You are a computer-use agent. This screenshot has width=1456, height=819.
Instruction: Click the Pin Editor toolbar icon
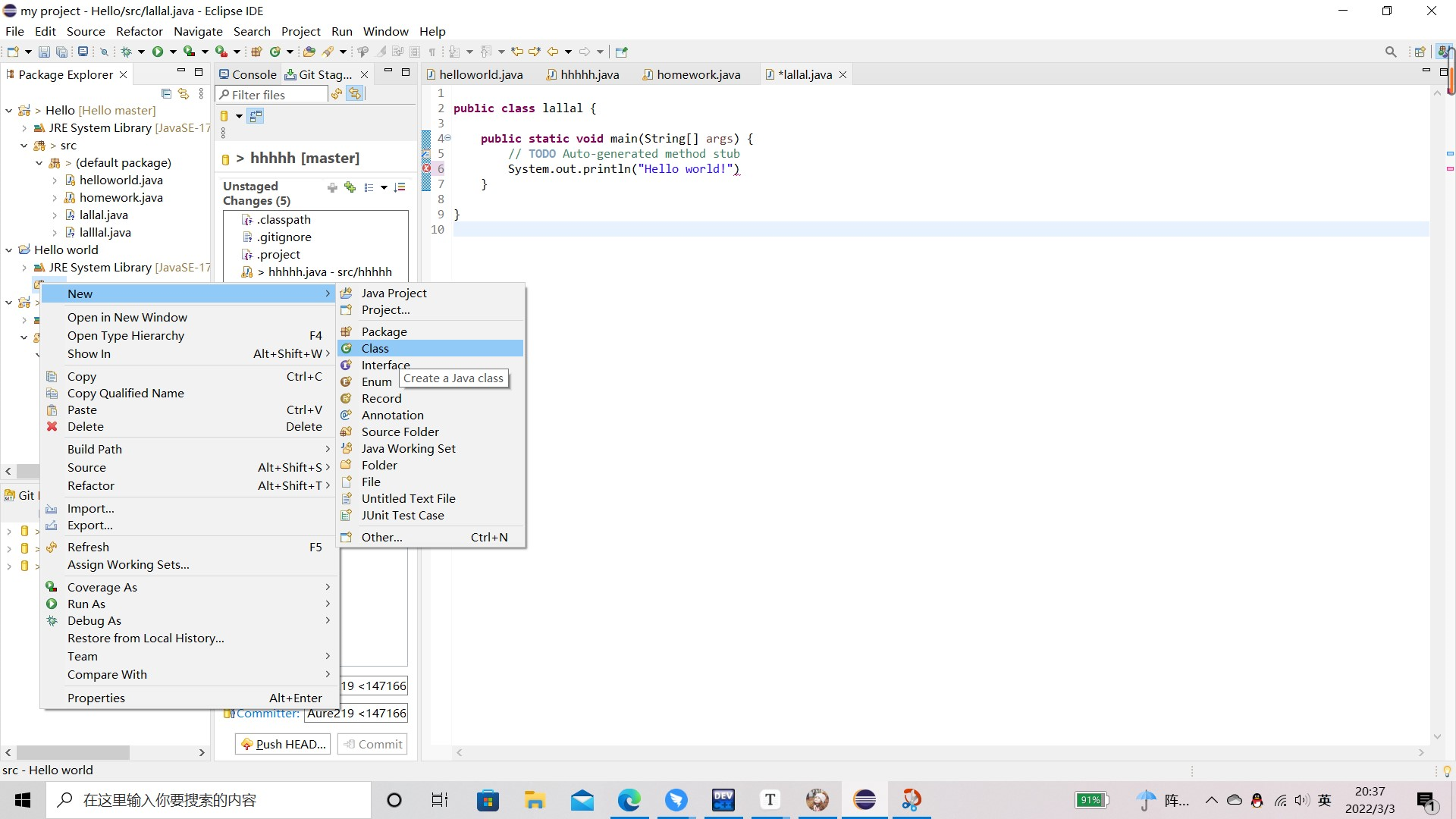pyautogui.click(x=622, y=52)
